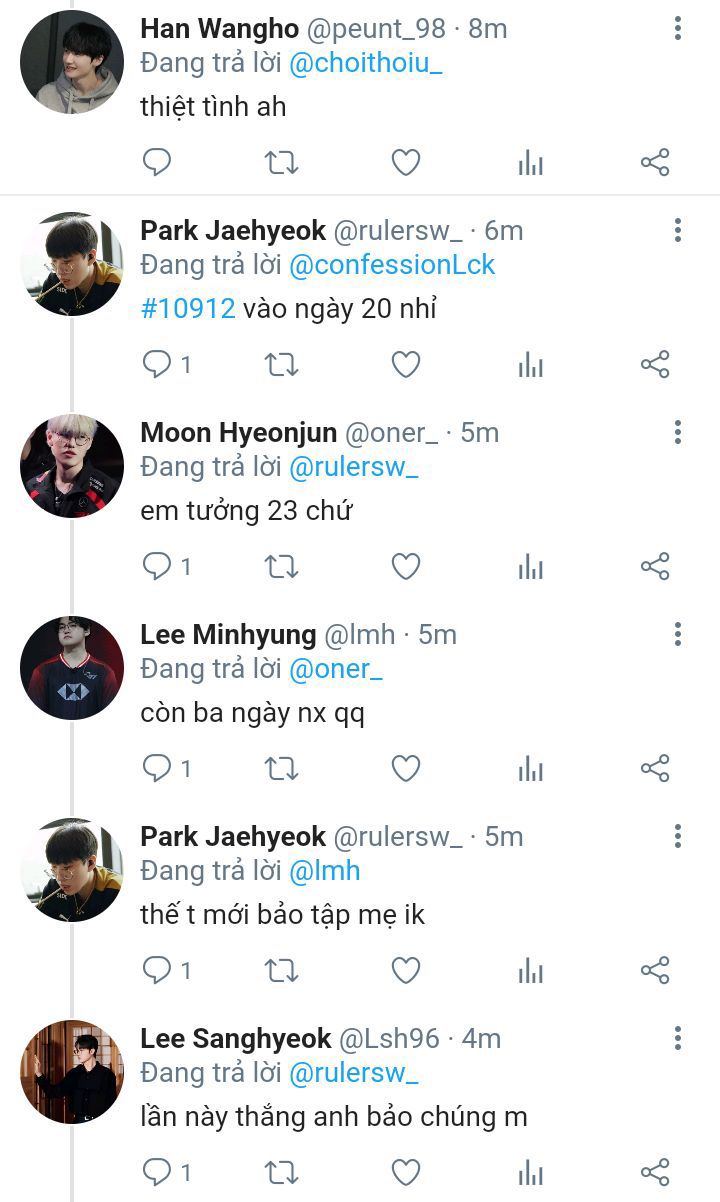
Task: Reply to Han Wangho's tweet
Action: (x=157, y=162)
